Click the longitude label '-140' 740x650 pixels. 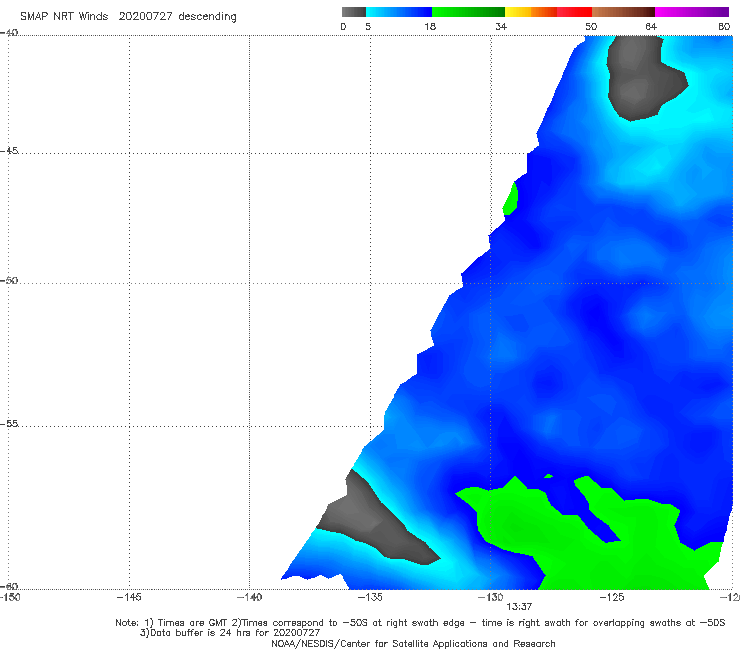(x=249, y=597)
